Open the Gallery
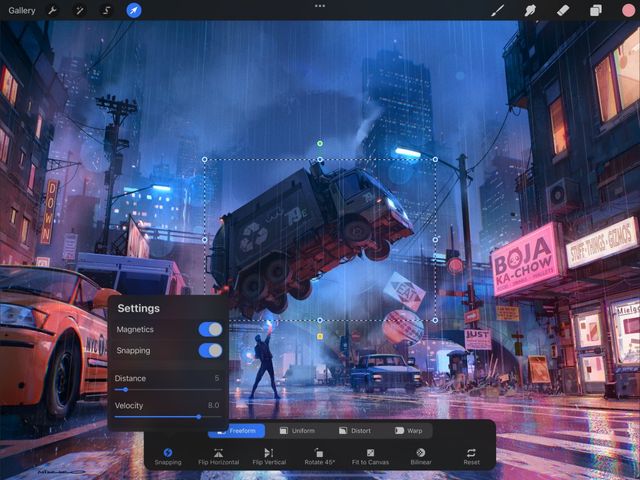This screenshot has height=480, width=640. (22, 11)
